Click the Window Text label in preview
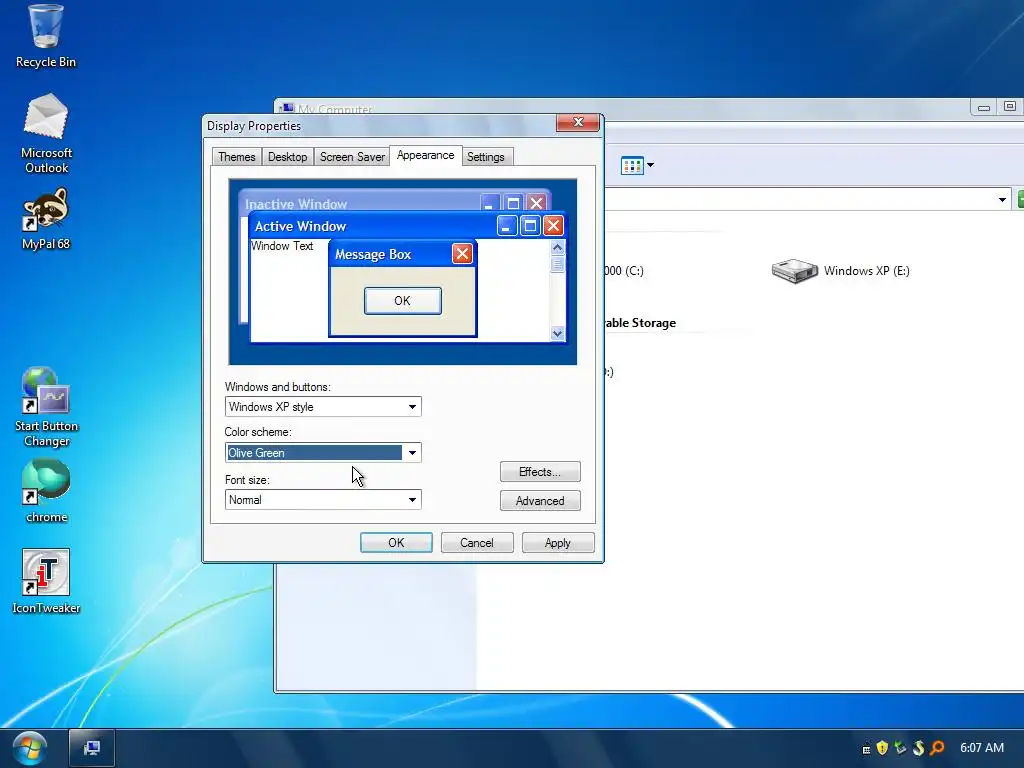 coord(282,246)
